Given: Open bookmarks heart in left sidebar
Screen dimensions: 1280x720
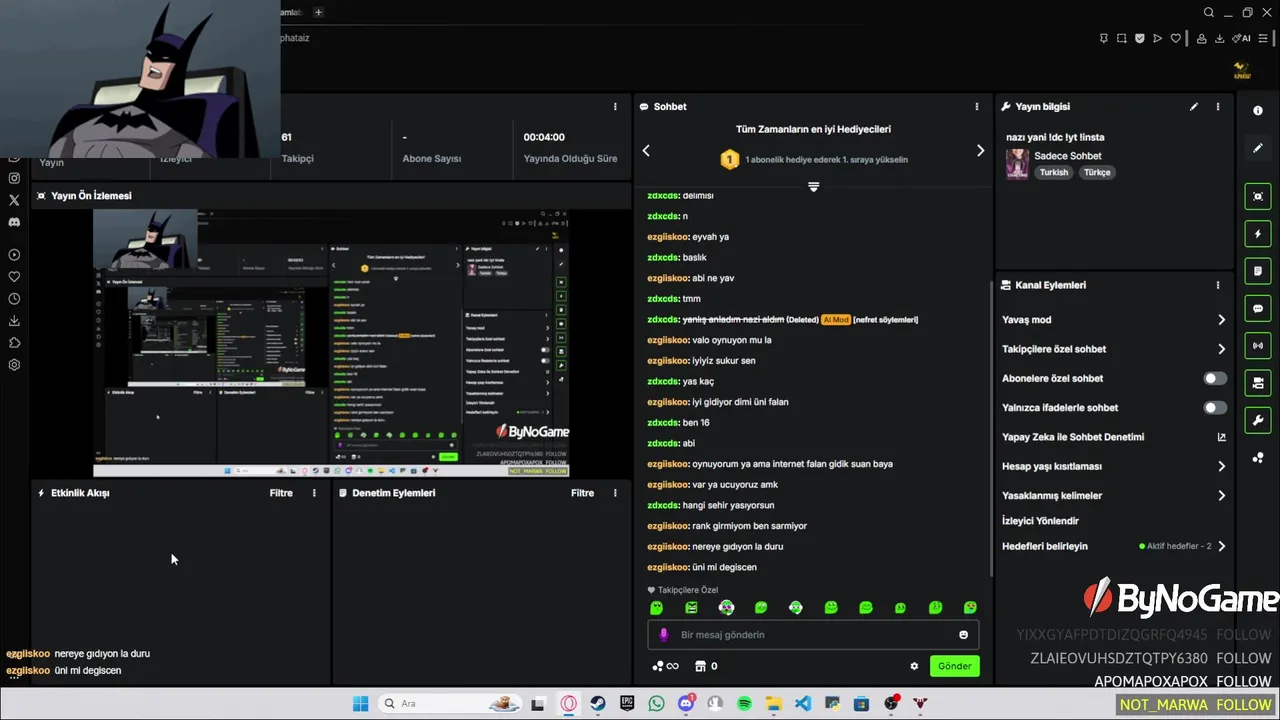Looking at the screenshot, I should (14, 277).
